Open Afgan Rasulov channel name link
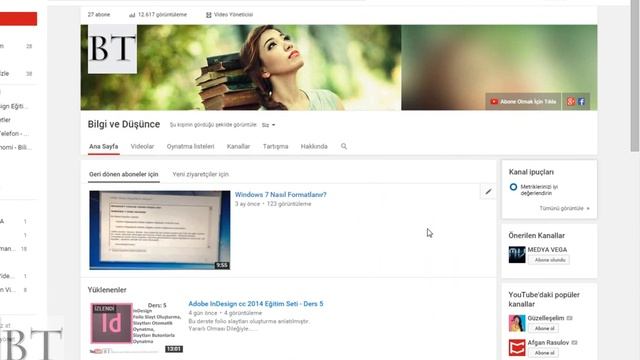This screenshot has height=360, width=640. (x=548, y=342)
